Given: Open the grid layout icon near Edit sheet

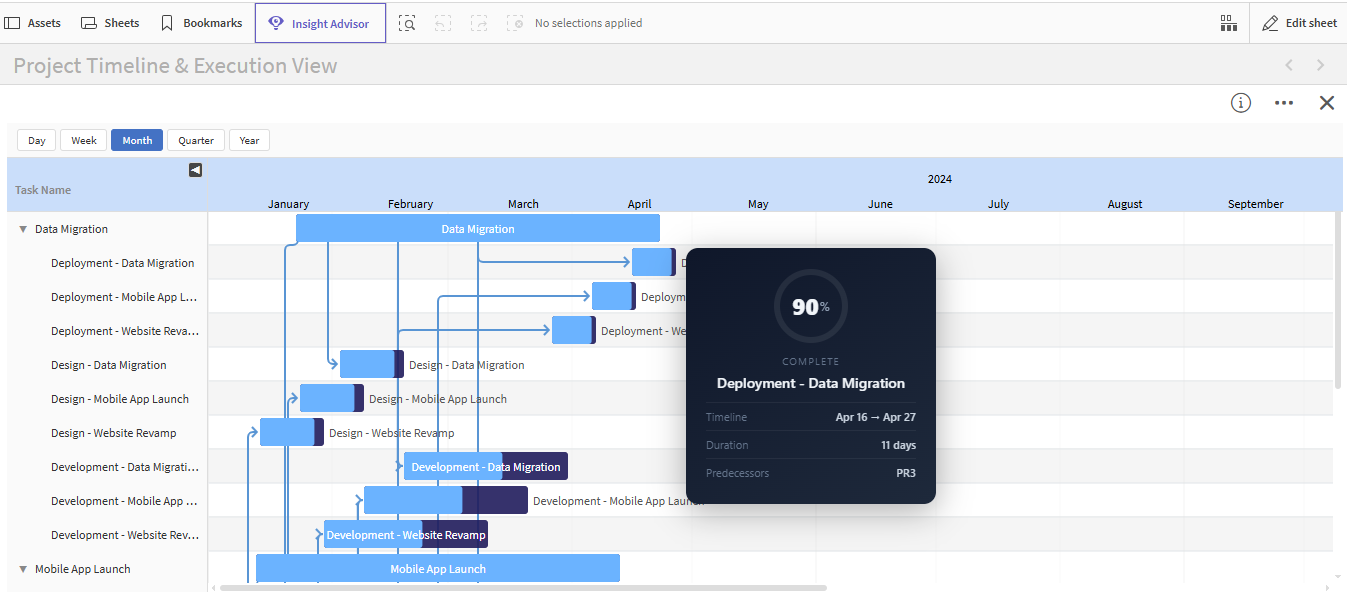Looking at the screenshot, I should 1229,23.
